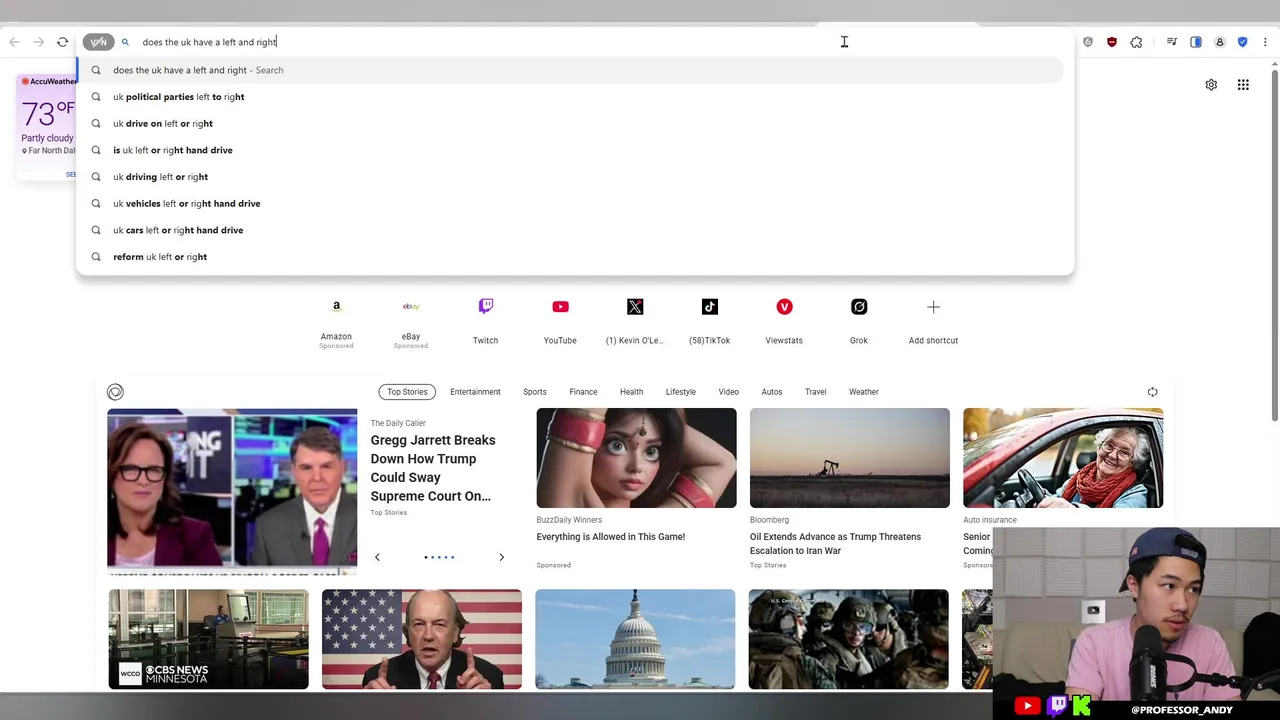Open the TikTok shortcut
The height and width of the screenshot is (720, 1280).
click(x=709, y=320)
